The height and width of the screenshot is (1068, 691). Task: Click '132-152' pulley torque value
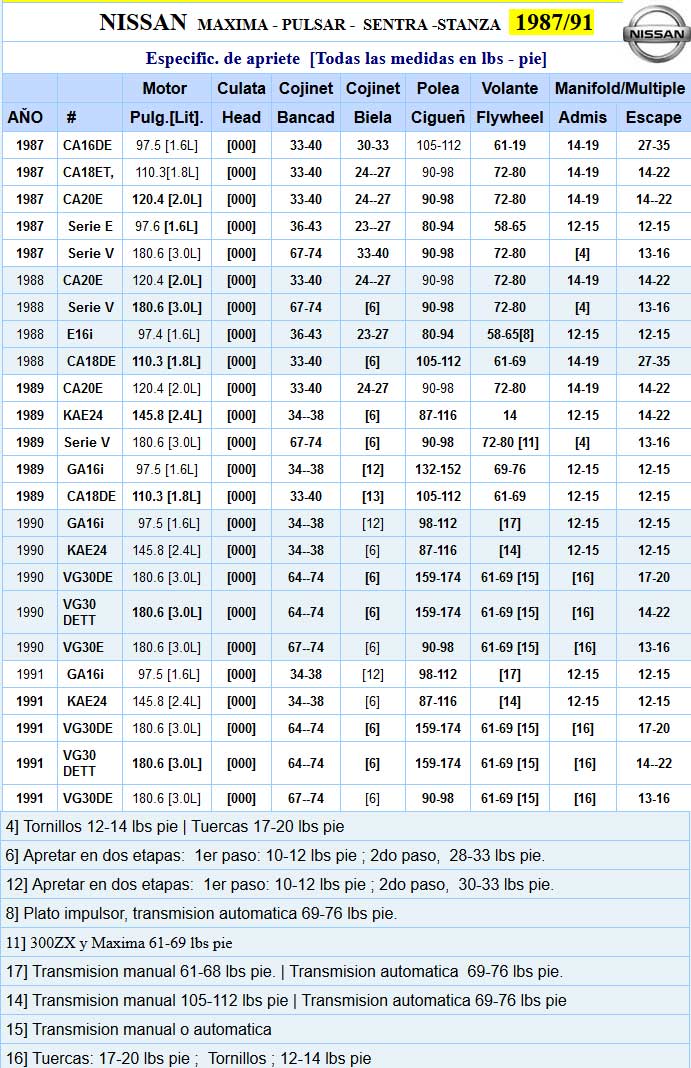tap(438, 469)
